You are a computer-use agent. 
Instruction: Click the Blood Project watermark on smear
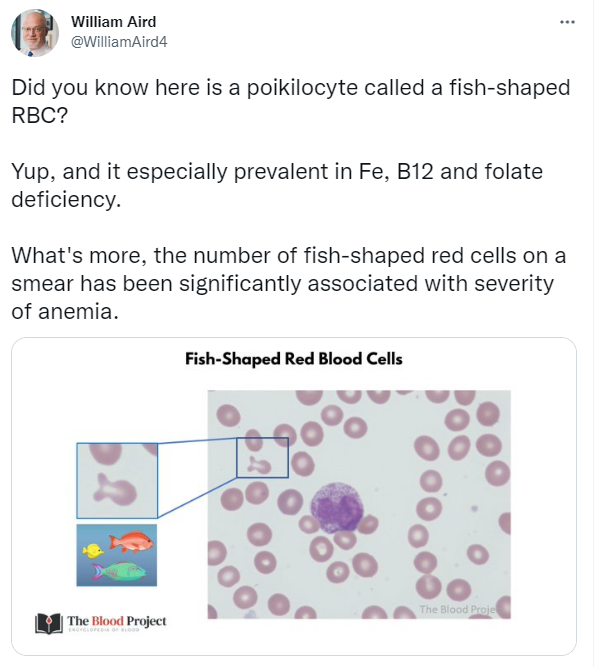tap(458, 609)
